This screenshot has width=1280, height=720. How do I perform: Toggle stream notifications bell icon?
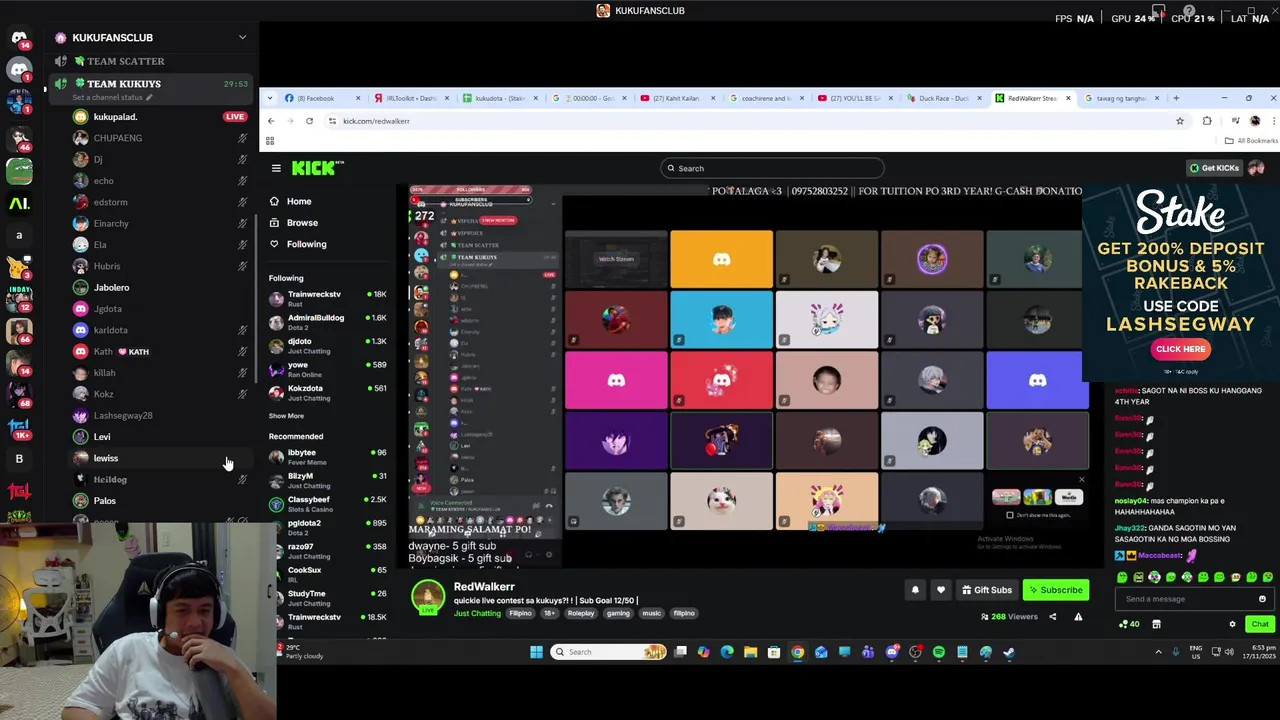click(915, 590)
